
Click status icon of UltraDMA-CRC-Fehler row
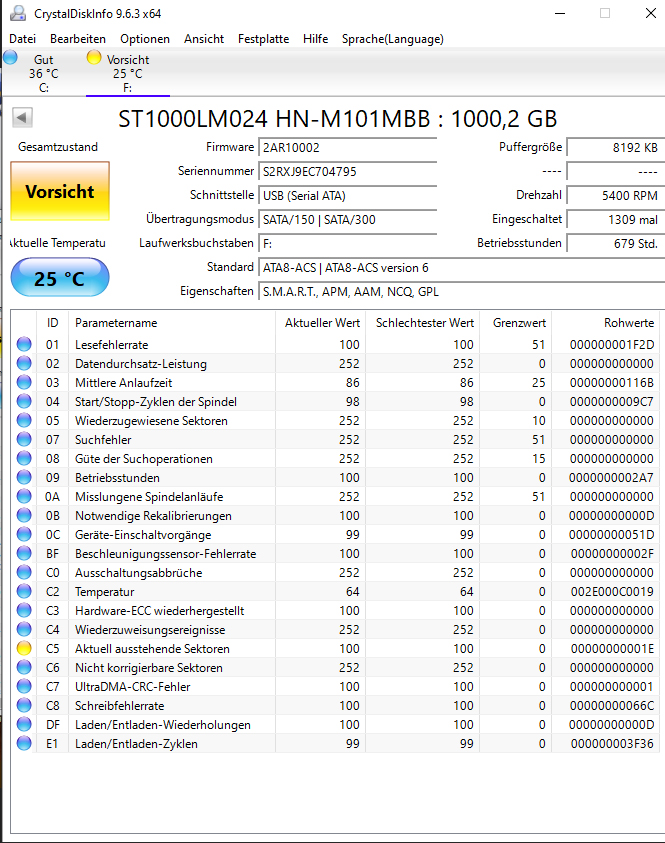click(x=24, y=686)
